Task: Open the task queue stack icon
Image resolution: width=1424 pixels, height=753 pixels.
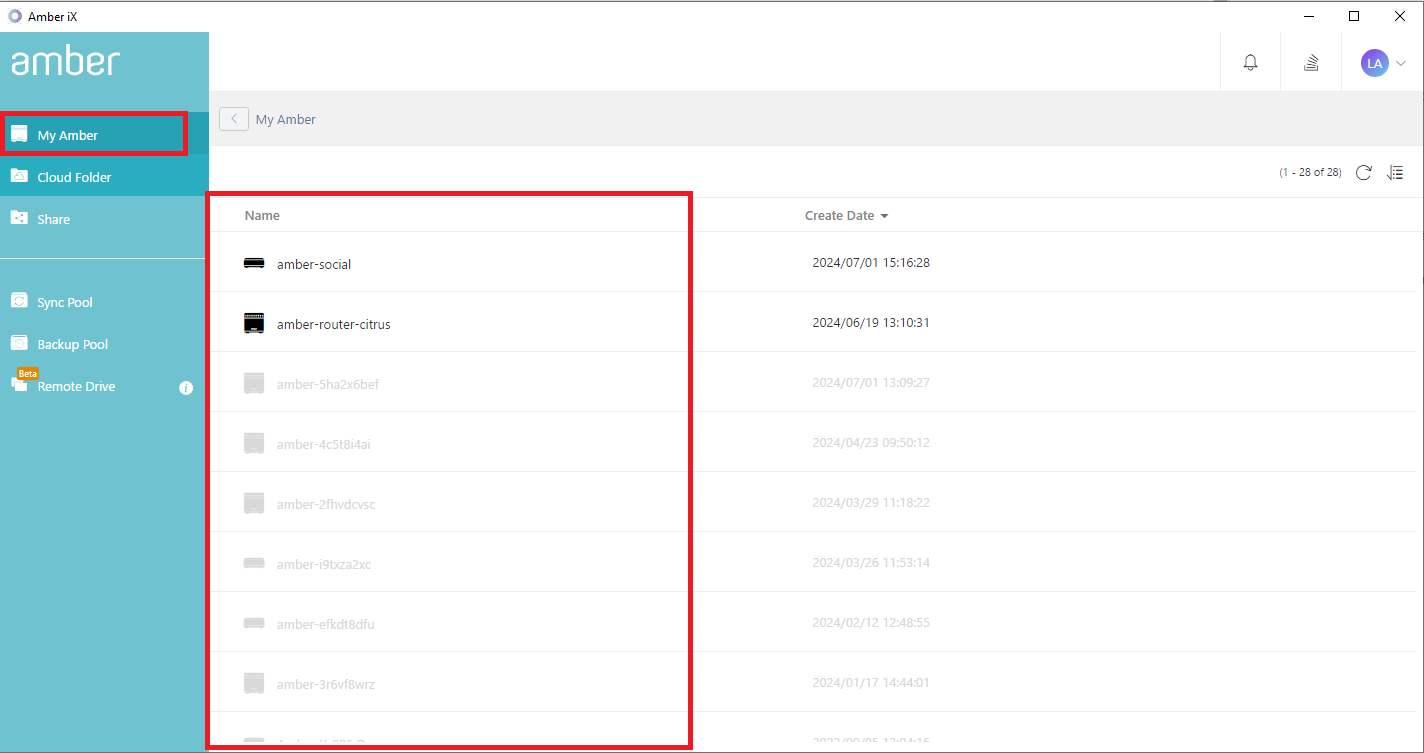Action: [1311, 63]
